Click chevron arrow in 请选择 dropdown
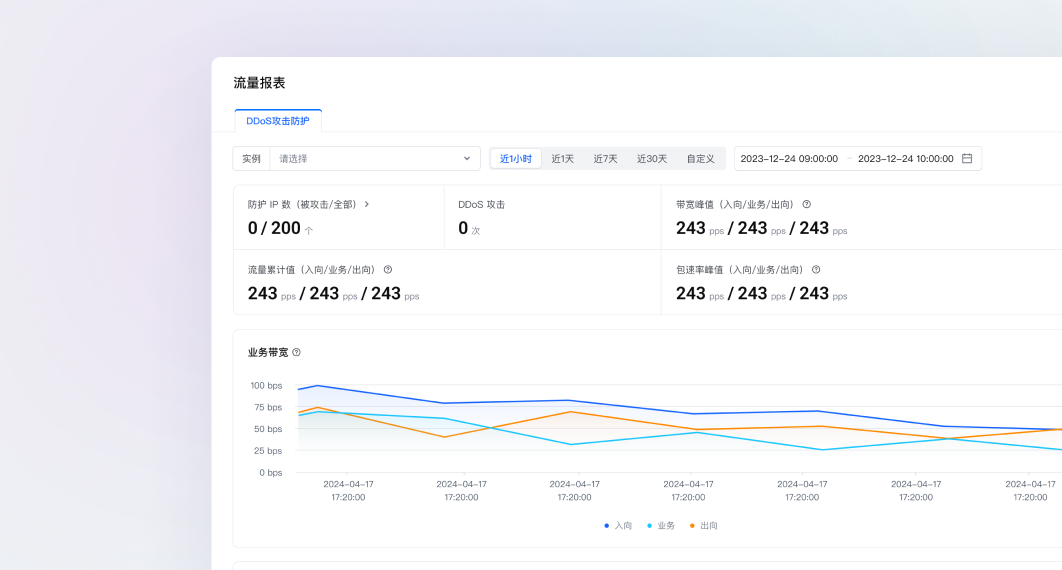Viewport: 1062px width, 570px height. 466,158
